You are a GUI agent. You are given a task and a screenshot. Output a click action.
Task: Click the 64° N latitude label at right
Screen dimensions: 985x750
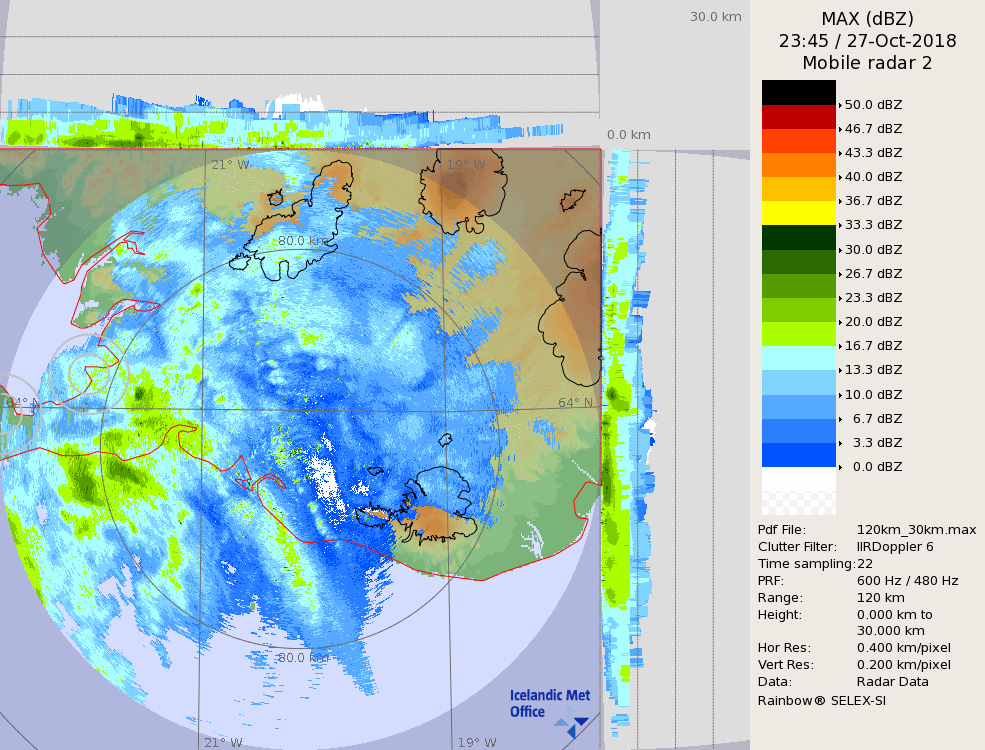[x=575, y=403]
